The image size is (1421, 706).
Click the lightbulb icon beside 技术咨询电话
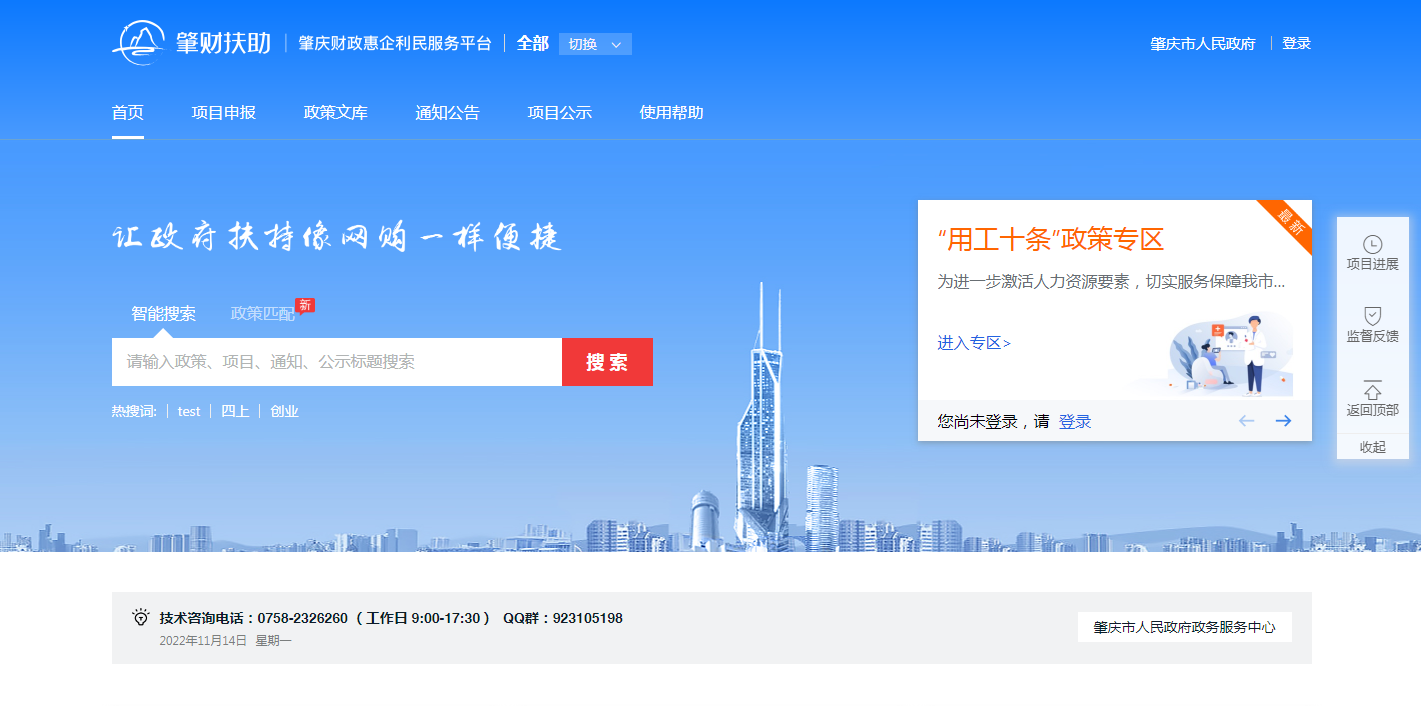coord(141,618)
